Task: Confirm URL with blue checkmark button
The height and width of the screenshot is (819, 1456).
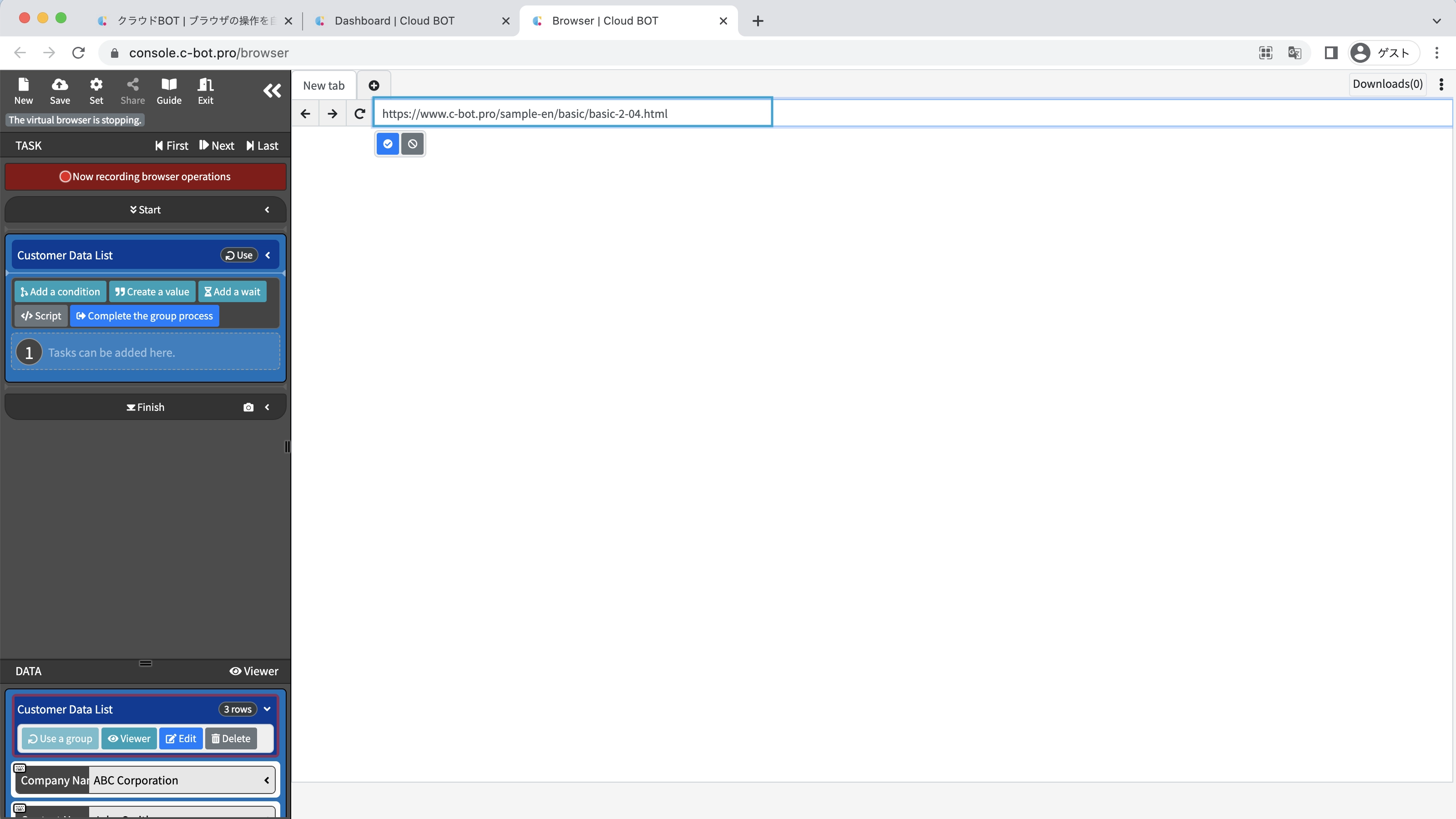Action: (x=388, y=144)
